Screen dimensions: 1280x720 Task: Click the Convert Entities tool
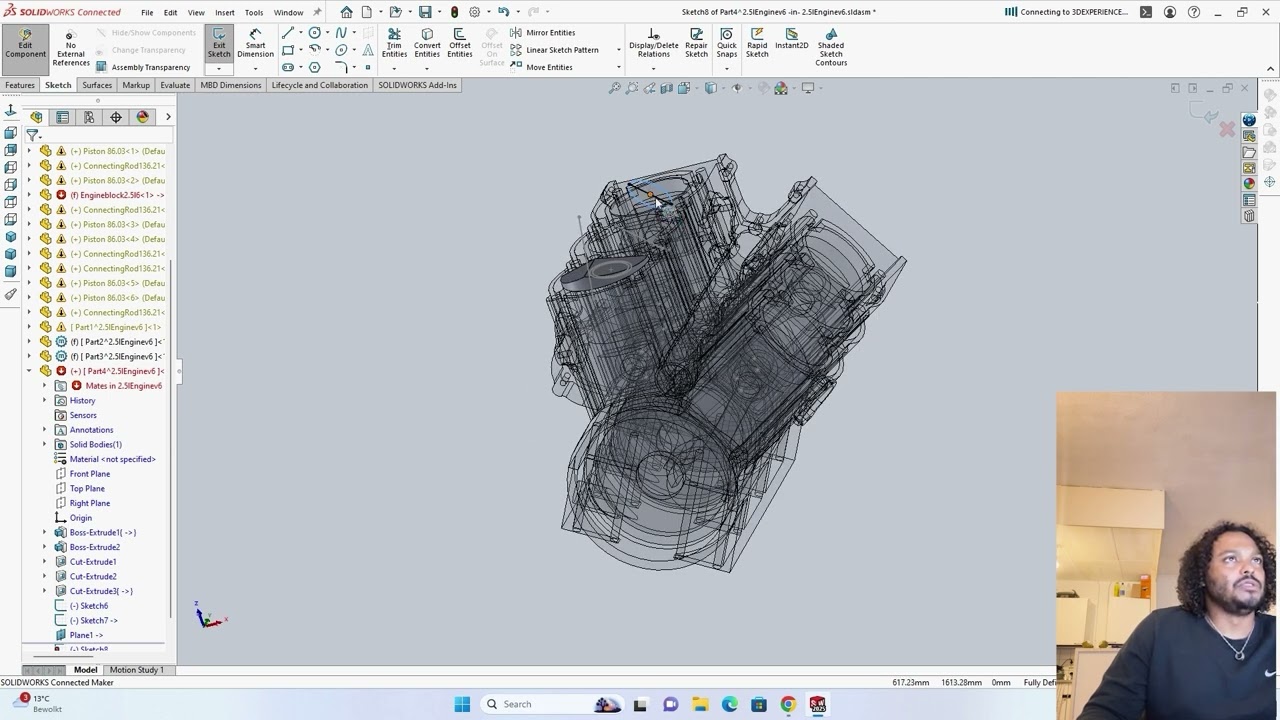427,43
